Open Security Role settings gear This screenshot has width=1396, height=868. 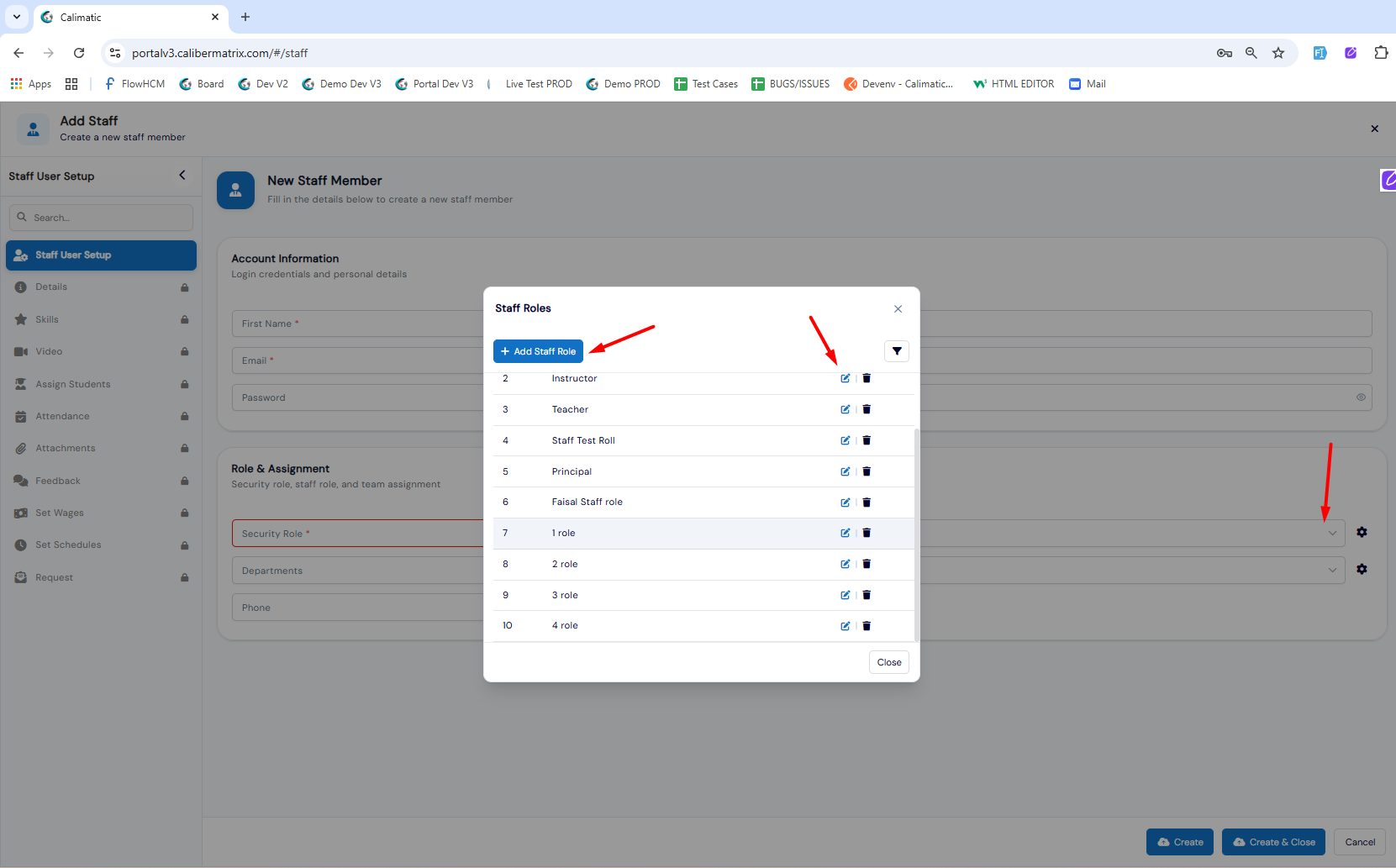1362,533
